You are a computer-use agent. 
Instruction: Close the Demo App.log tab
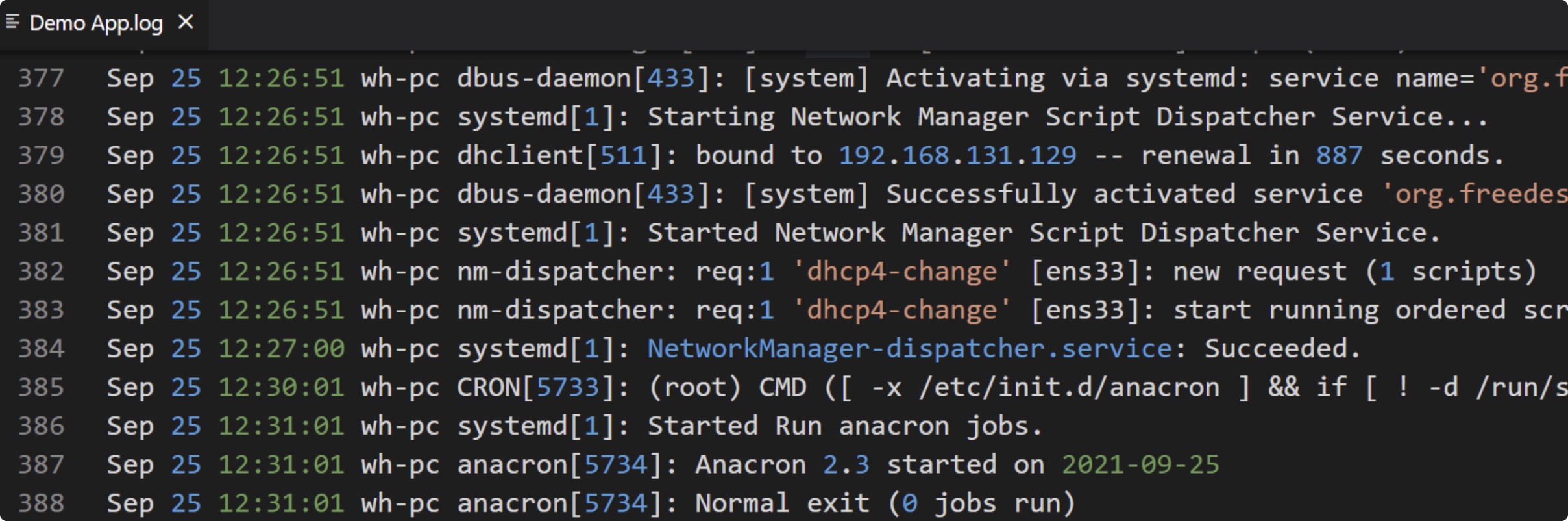point(186,23)
